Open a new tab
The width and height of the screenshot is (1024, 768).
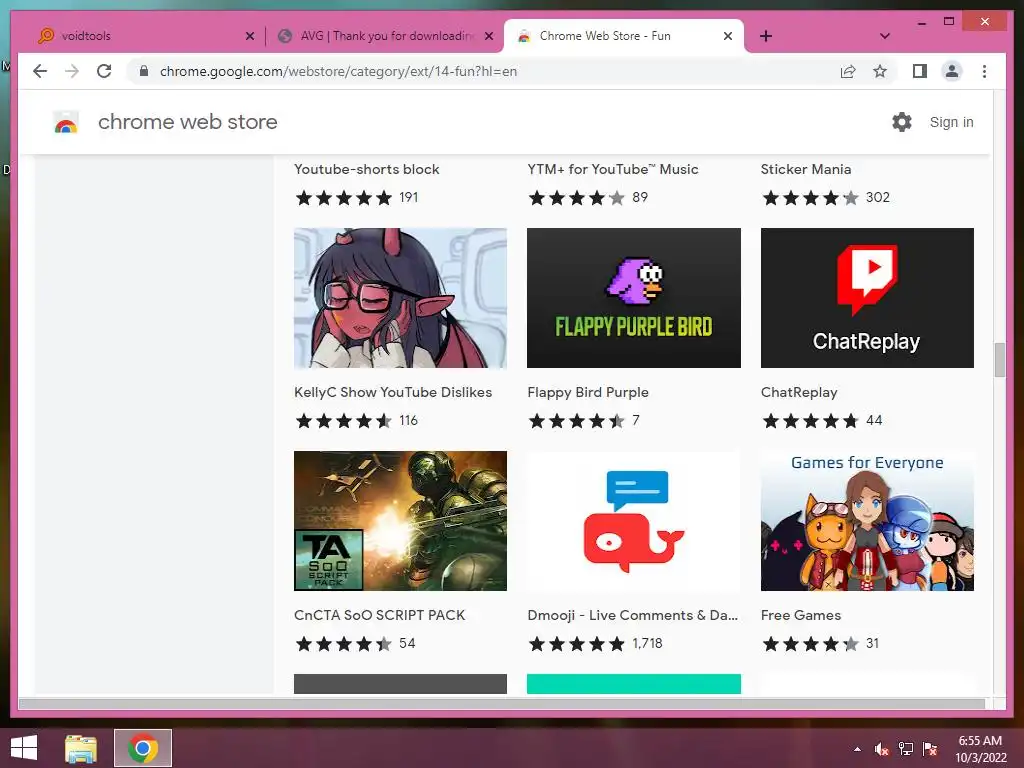click(x=766, y=36)
